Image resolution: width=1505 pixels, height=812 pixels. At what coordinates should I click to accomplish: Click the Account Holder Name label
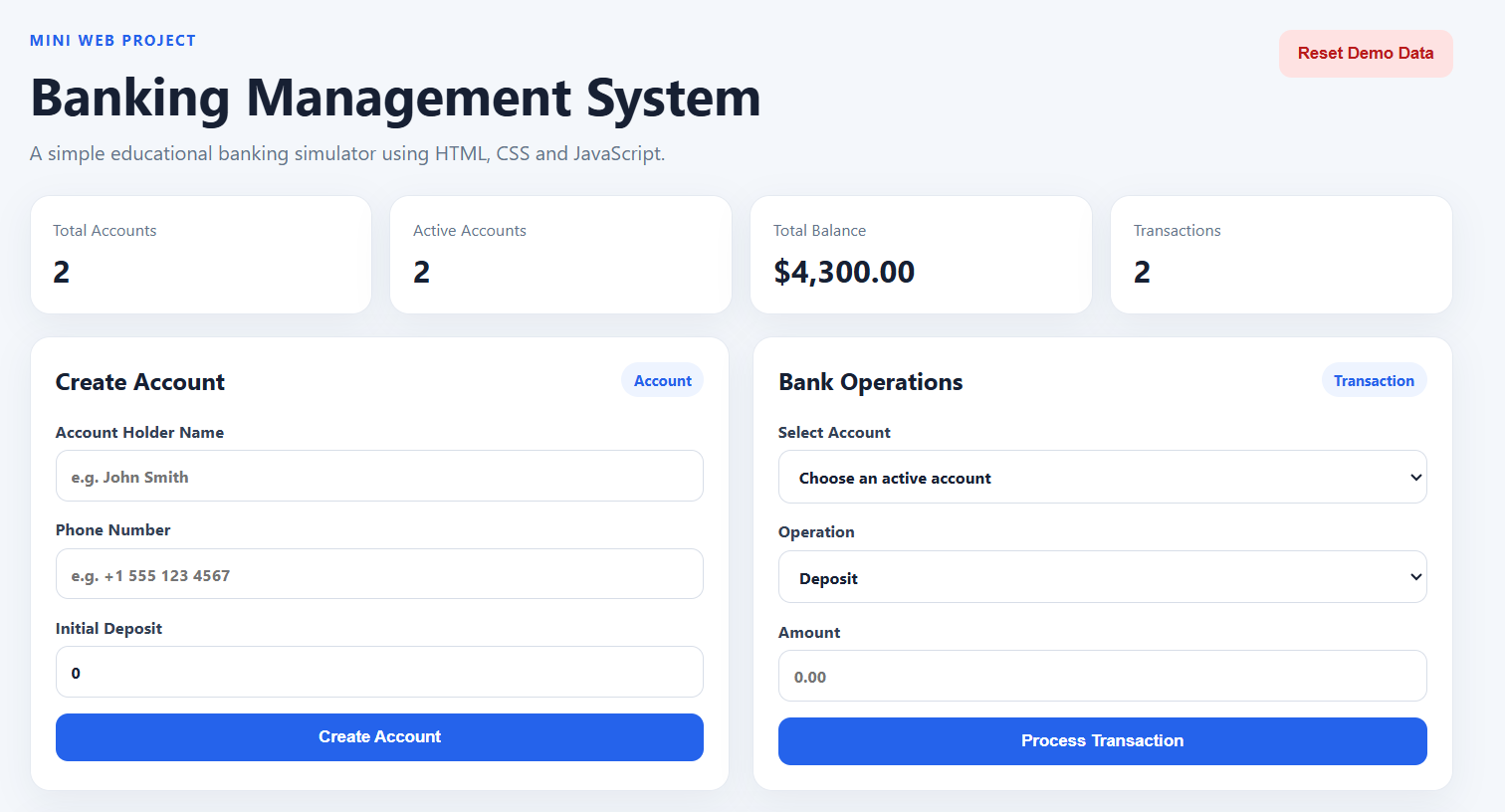coord(139,432)
